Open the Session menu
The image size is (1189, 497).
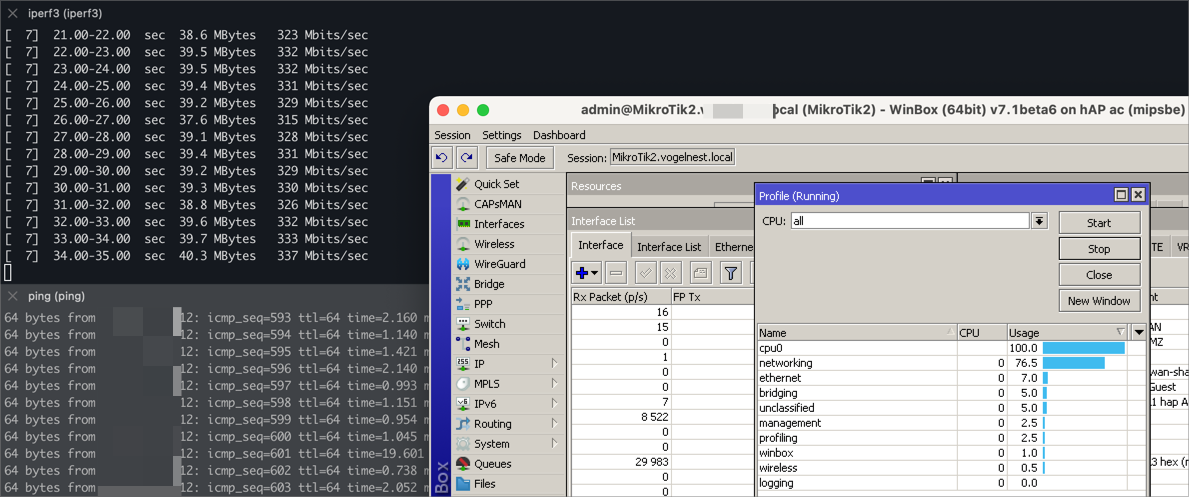pos(452,135)
